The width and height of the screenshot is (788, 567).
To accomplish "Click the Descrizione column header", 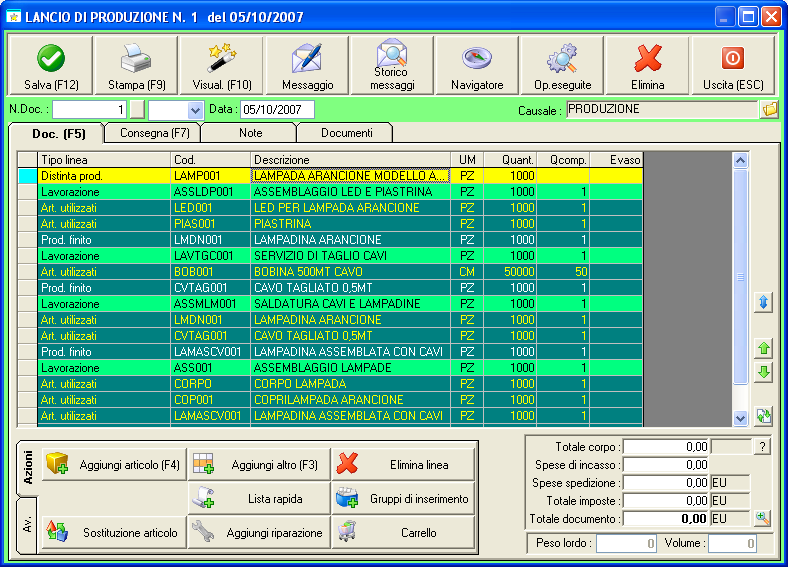I will [350, 160].
